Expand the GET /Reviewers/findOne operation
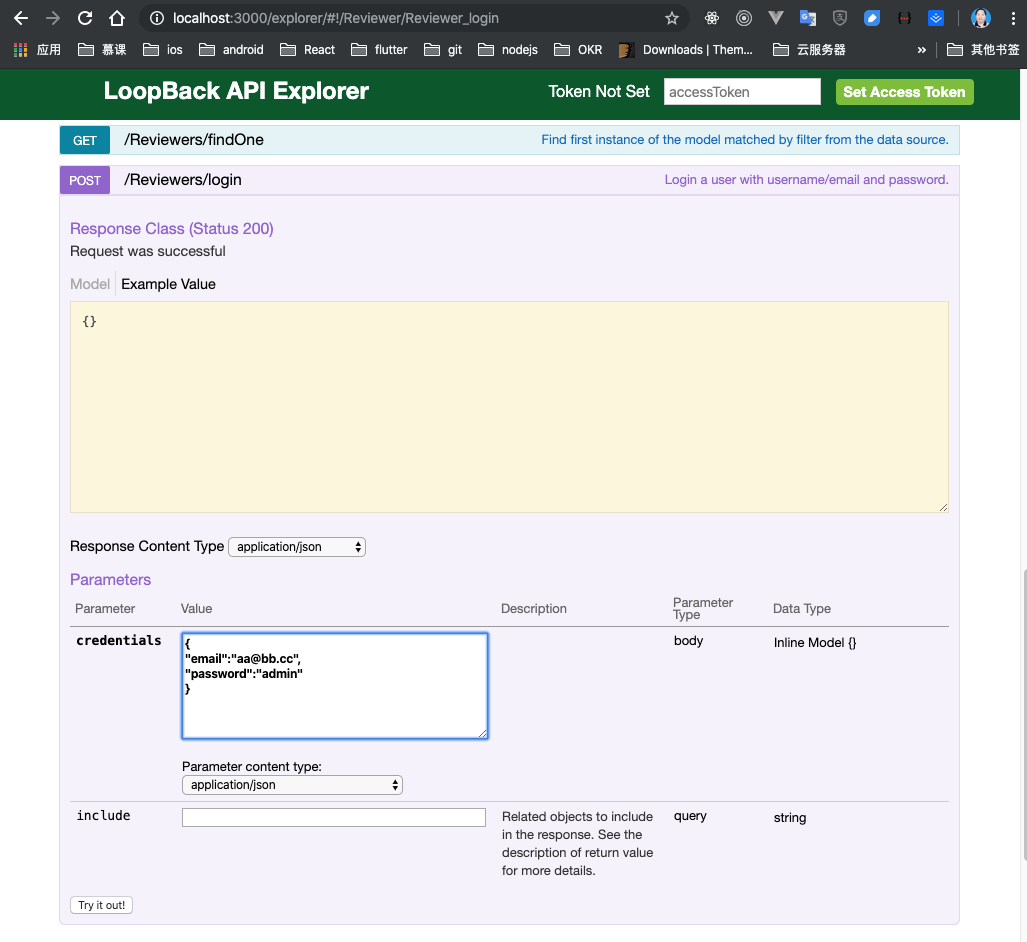This screenshot has width=1027, height=942. coord(194,140)
